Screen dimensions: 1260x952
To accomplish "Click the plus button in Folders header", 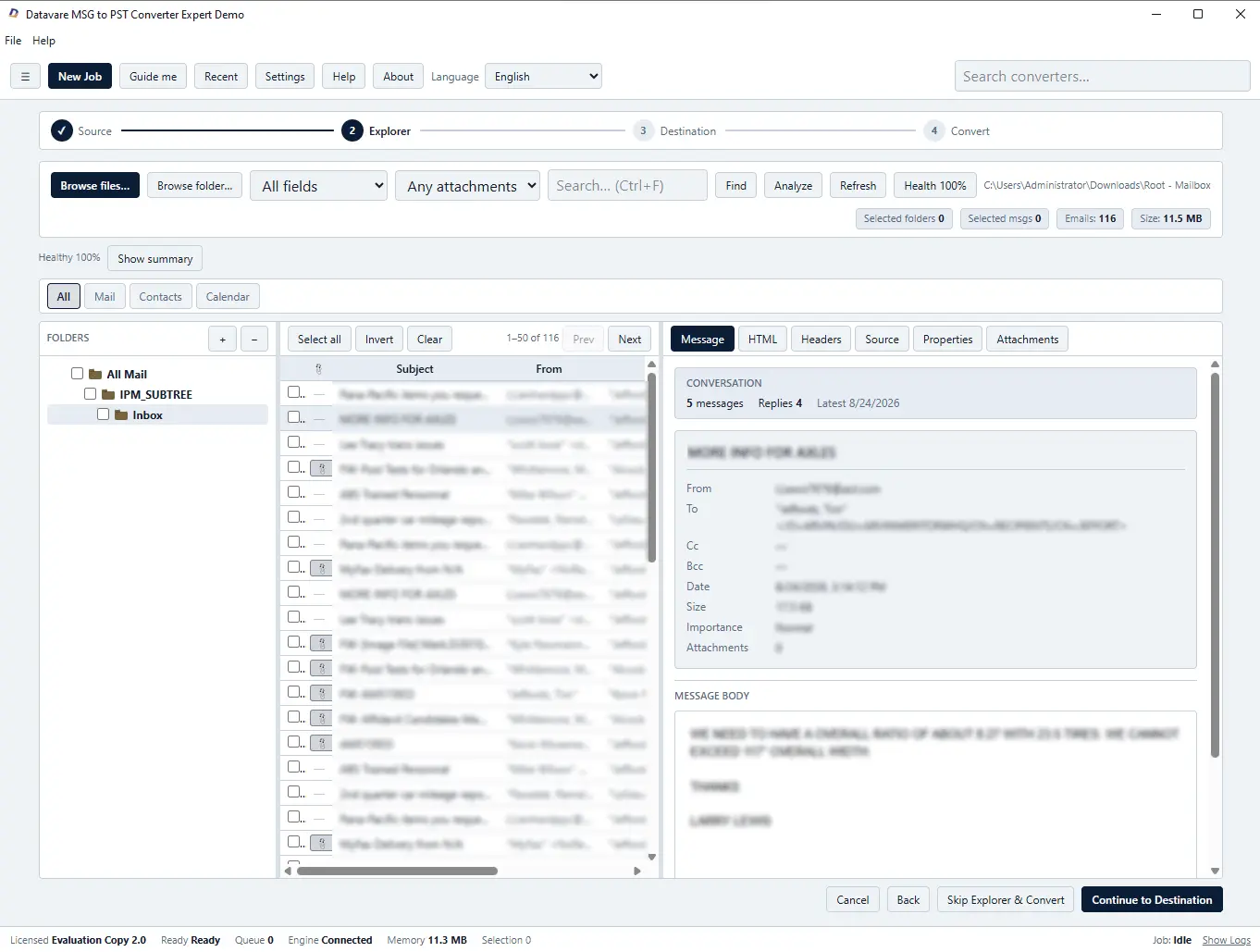I will point(222,340).
